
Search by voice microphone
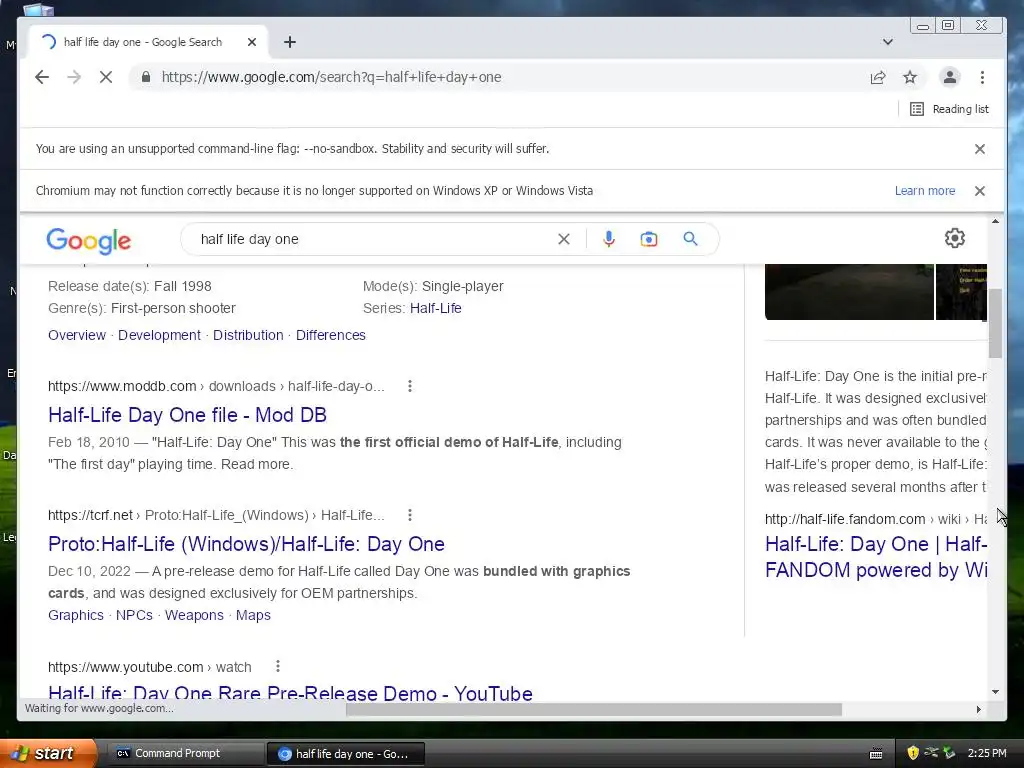(609, 239)
